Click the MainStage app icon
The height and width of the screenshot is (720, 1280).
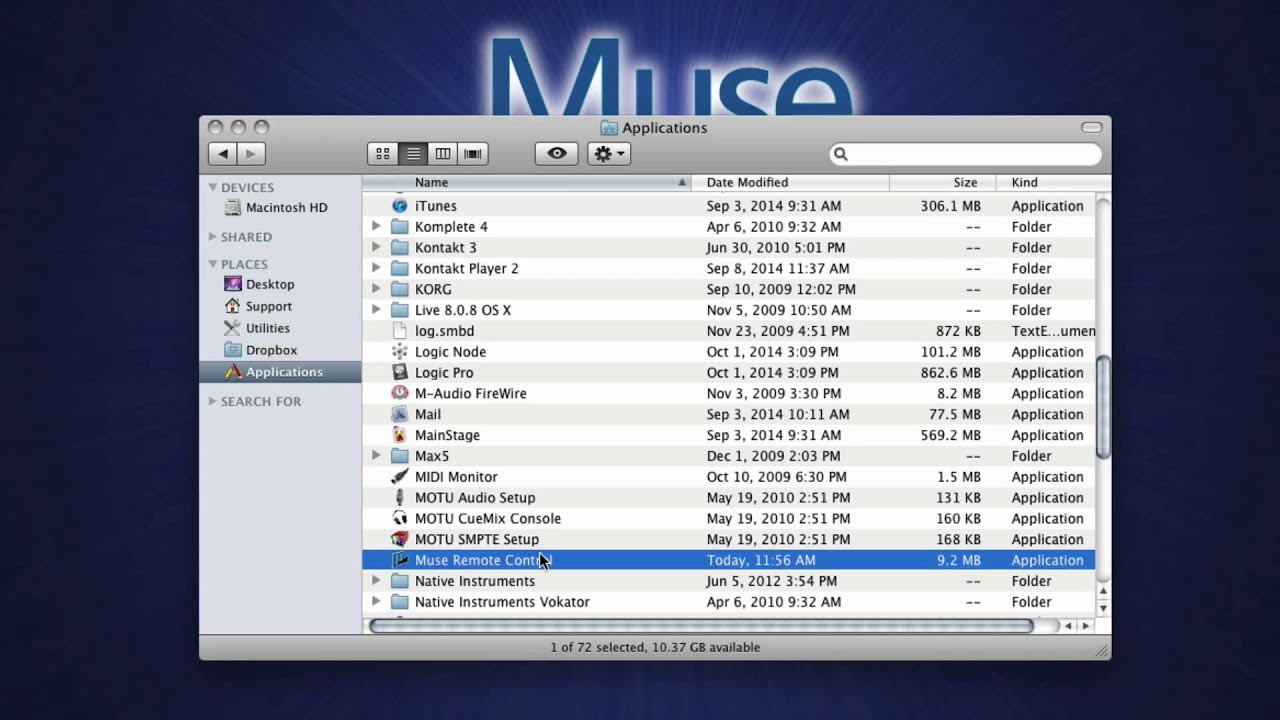click(x=400, y=435)
